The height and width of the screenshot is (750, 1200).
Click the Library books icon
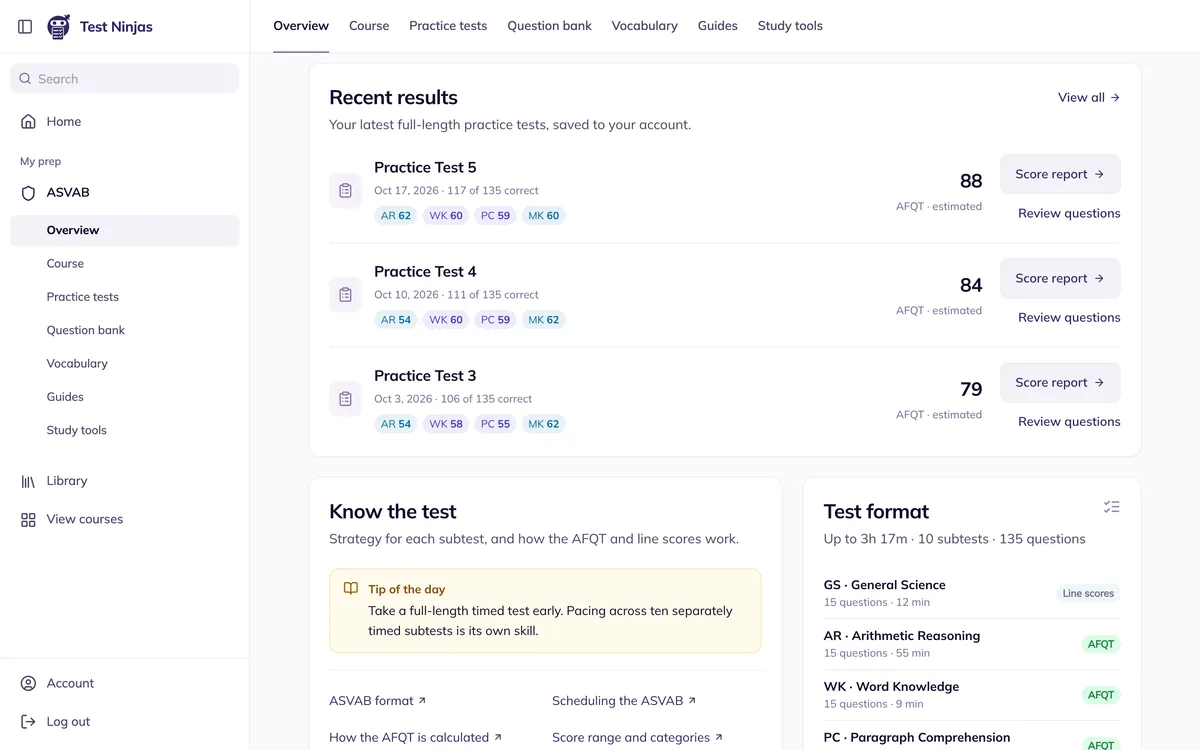pos(28,481)
